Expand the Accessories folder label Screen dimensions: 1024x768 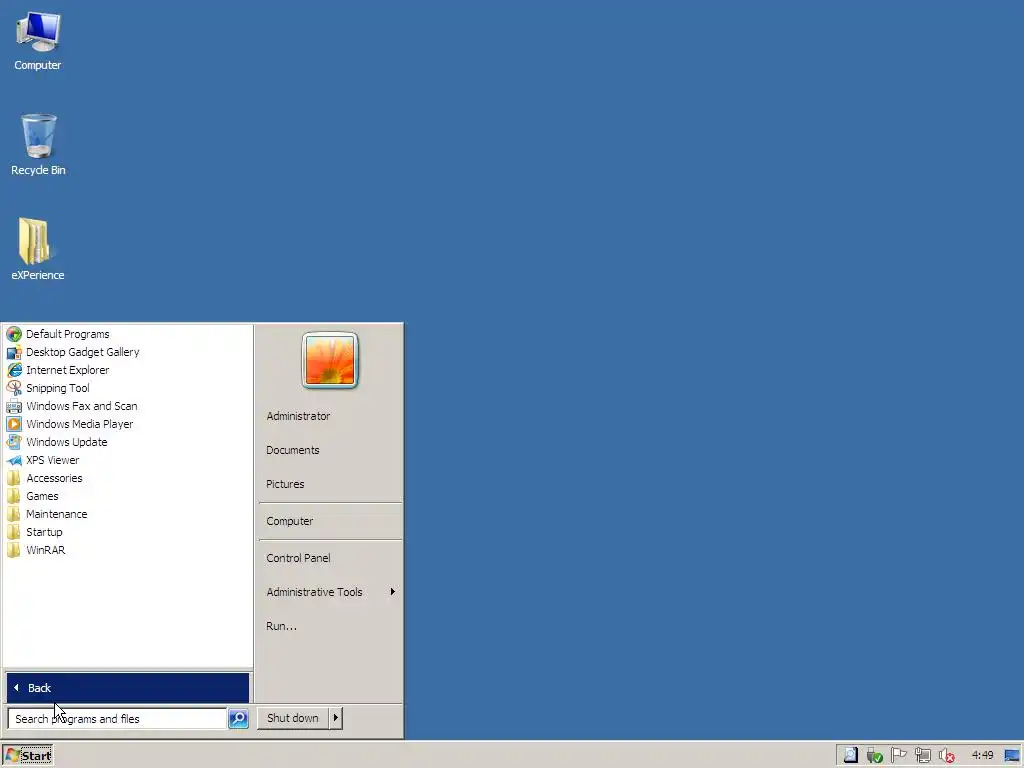[x=54, y=478]
